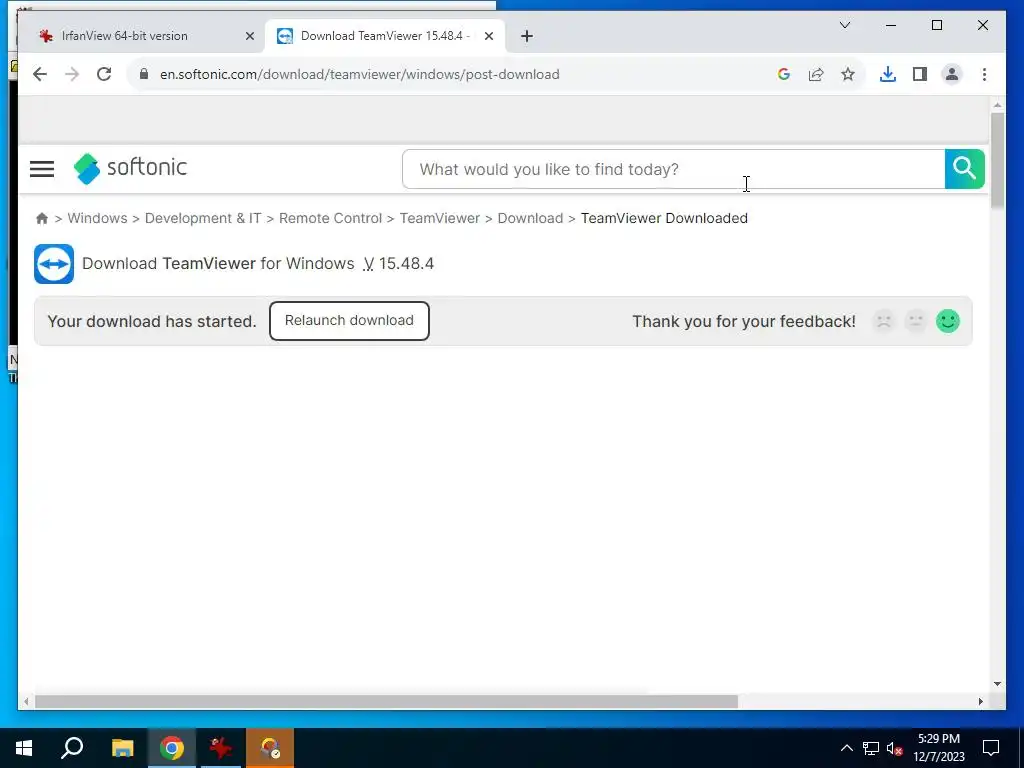The height and width of the screenshot is (768, 1024).
Task: Click the orange taskbar app icon
Action: (x=270, y=748)
